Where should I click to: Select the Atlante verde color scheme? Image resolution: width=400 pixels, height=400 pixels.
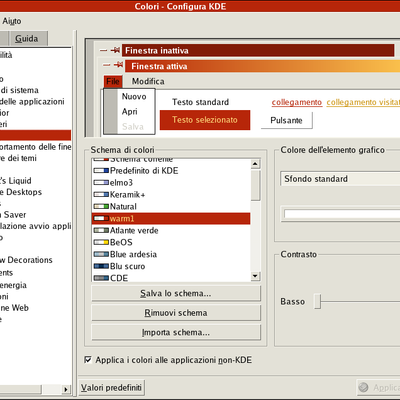pos(171,230)
